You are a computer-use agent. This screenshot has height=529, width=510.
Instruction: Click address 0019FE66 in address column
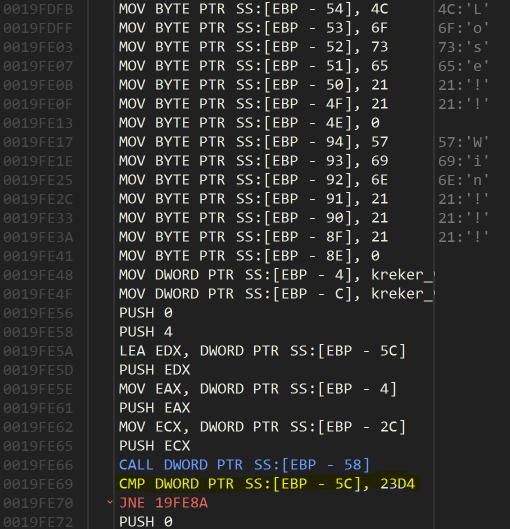click(38, 465)
